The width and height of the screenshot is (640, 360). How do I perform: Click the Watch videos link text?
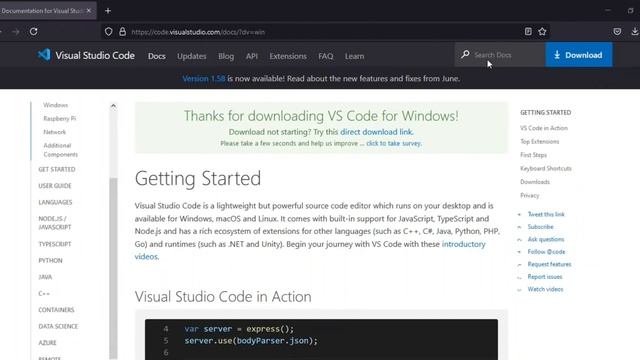pyautogui.click(x=545, y=289)
